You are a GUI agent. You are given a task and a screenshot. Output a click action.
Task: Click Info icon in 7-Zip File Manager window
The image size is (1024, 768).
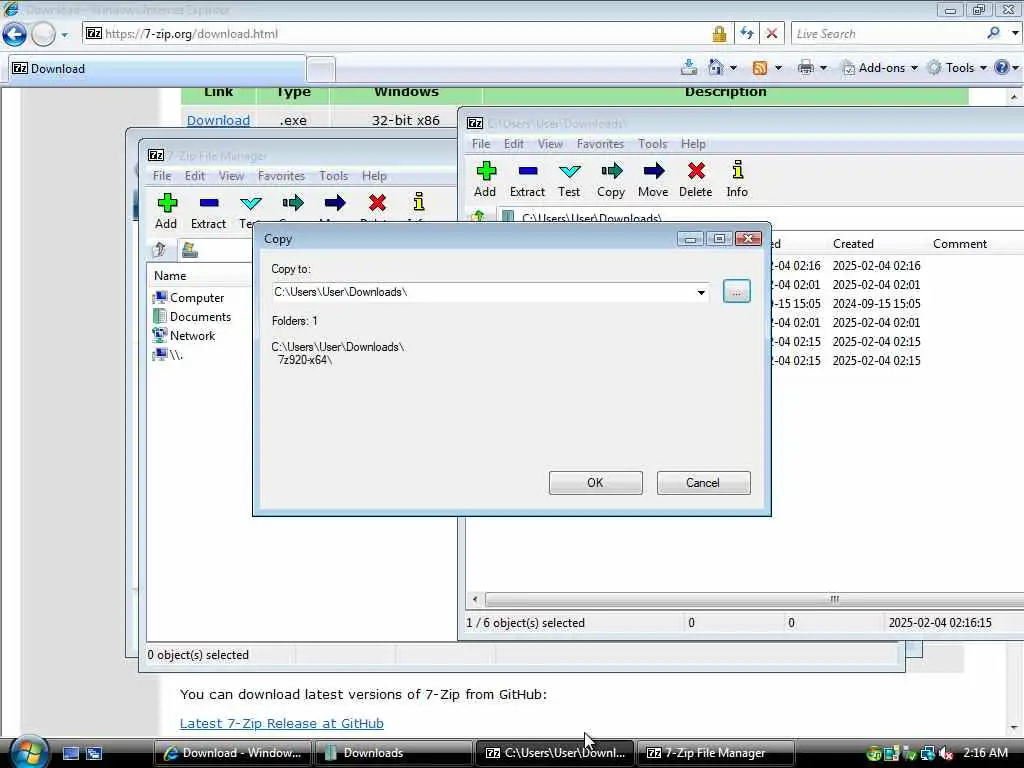click(x=419, y=202)
